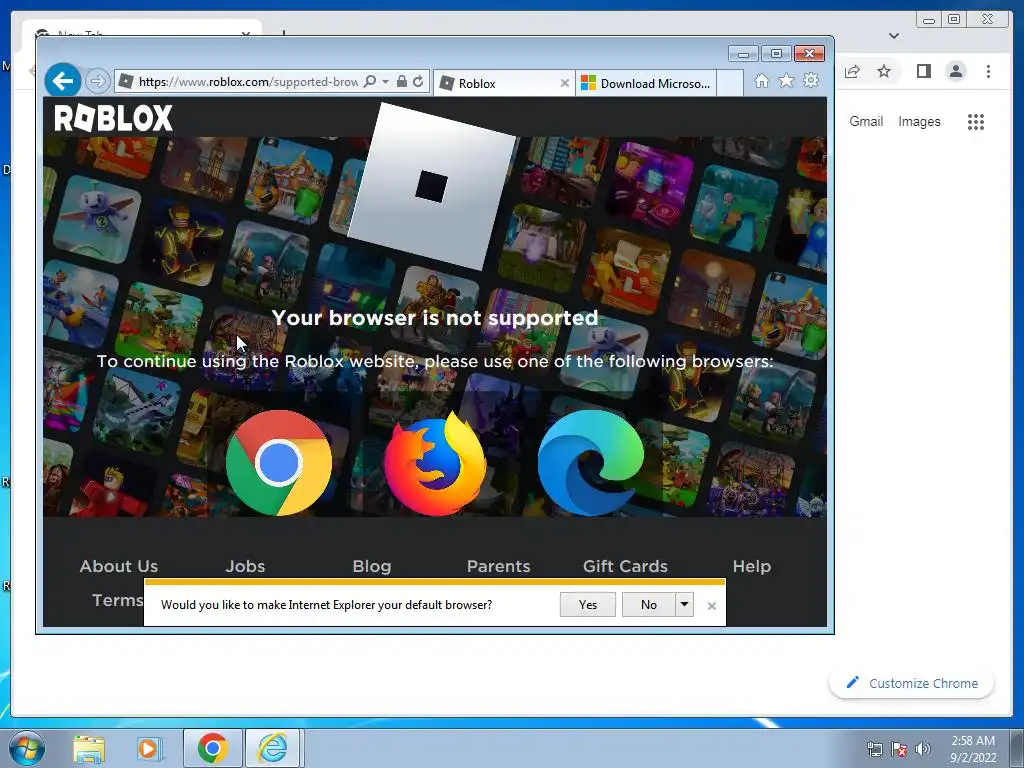Screen dimensions: 1024x768
Task: Click the search magnifier in IE address bar
Action: point(370,81)
